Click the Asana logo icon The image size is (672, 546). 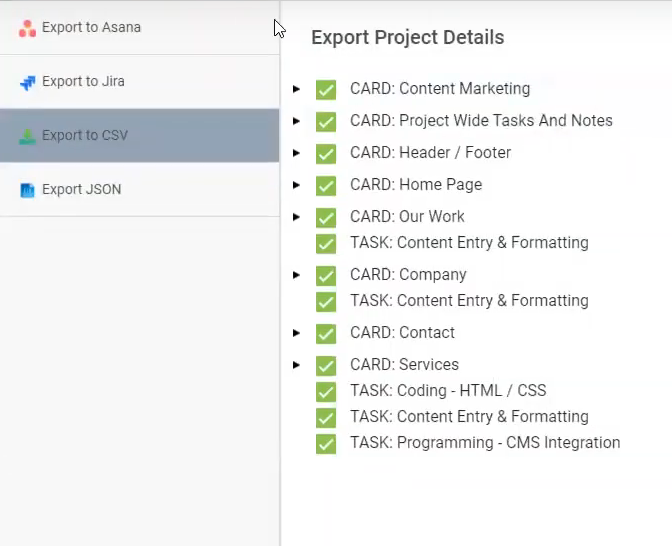[27, 28]
